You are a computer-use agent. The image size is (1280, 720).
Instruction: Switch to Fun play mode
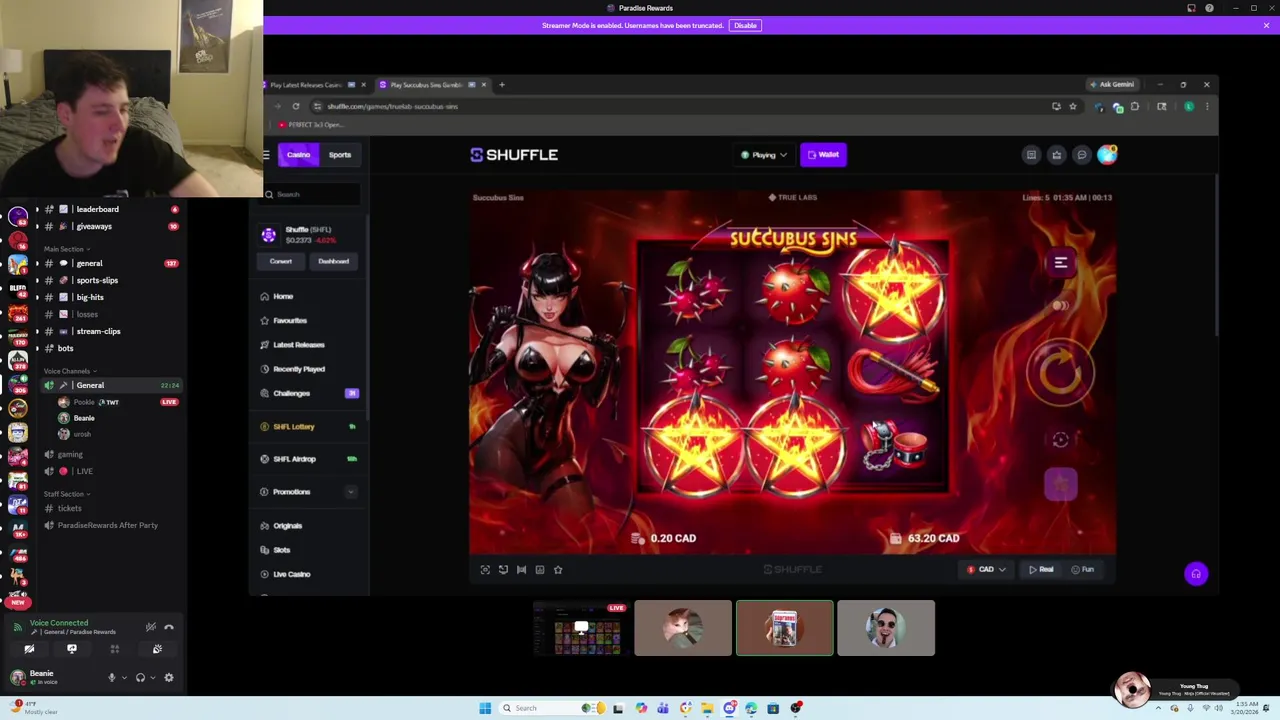point(1082,570)
